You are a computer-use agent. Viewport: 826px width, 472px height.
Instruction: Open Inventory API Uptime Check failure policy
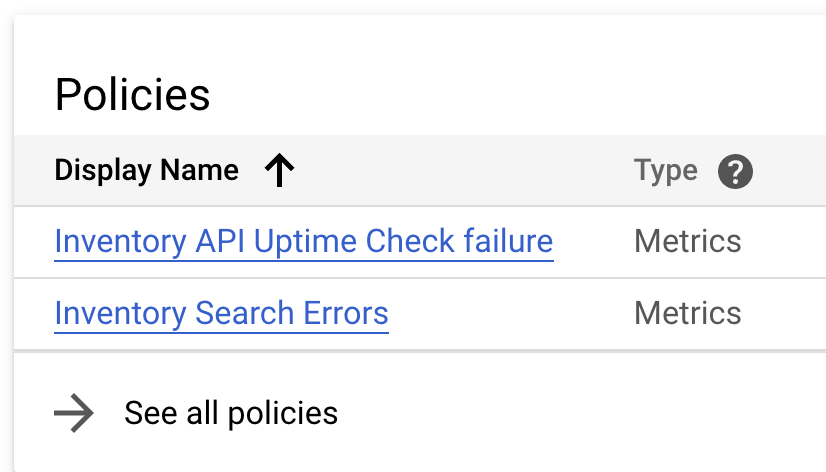(x=303, y=241)
